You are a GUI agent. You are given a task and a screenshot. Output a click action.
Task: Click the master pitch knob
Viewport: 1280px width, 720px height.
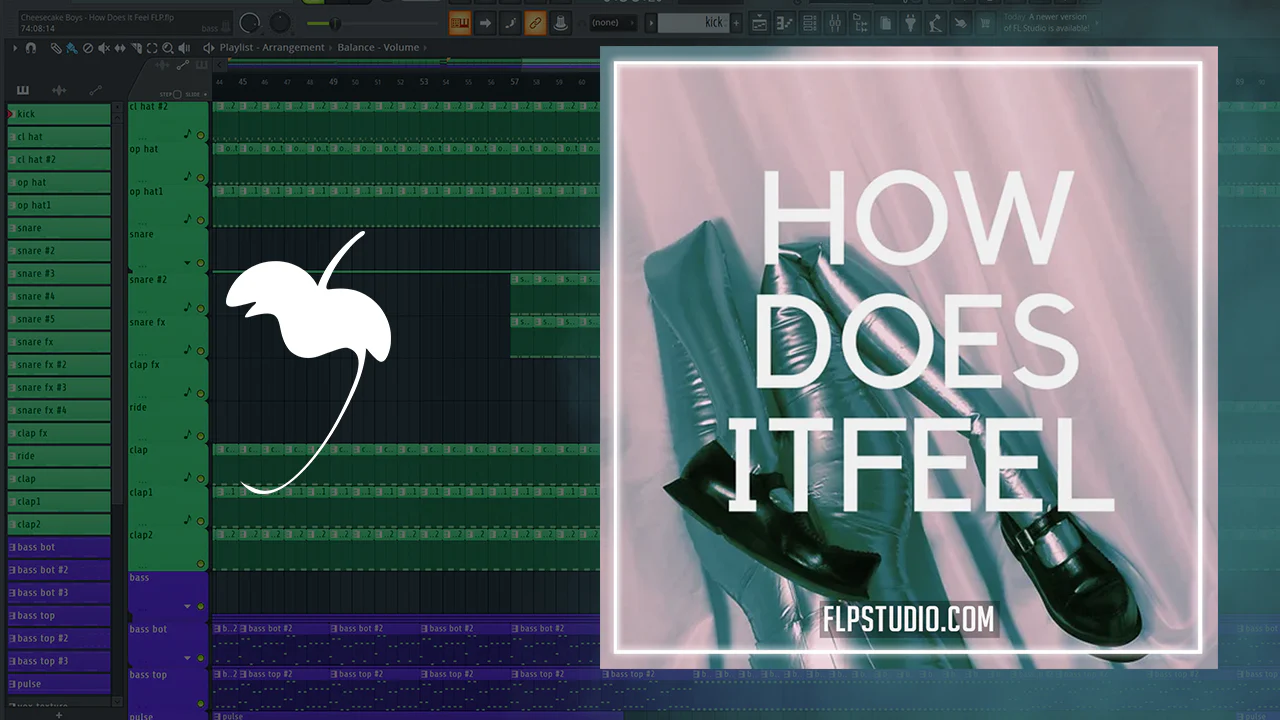point(281,22)
